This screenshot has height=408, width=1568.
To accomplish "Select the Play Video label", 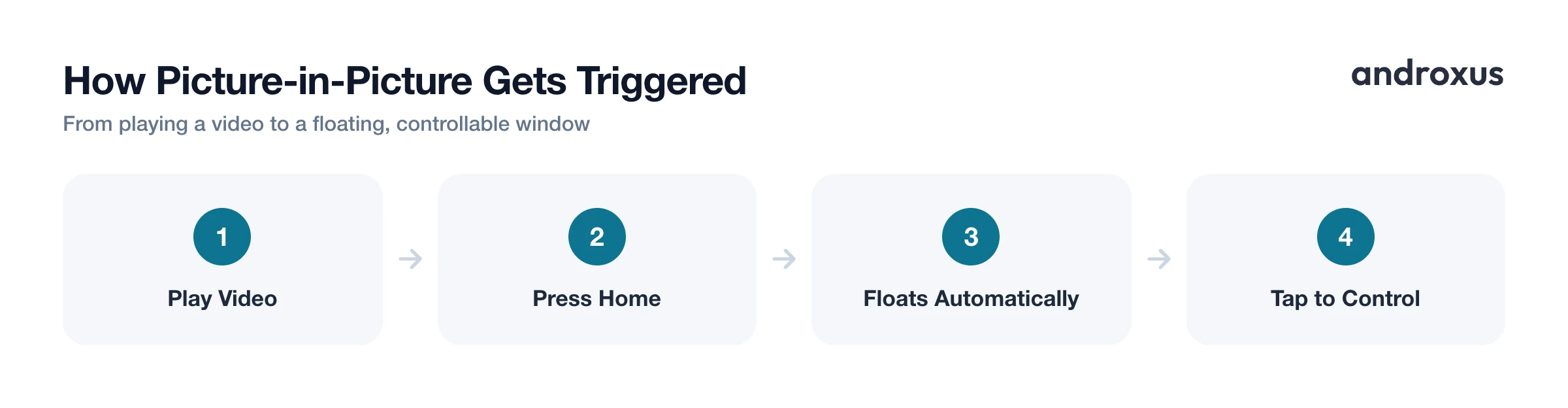I will [x=222, y=299].
